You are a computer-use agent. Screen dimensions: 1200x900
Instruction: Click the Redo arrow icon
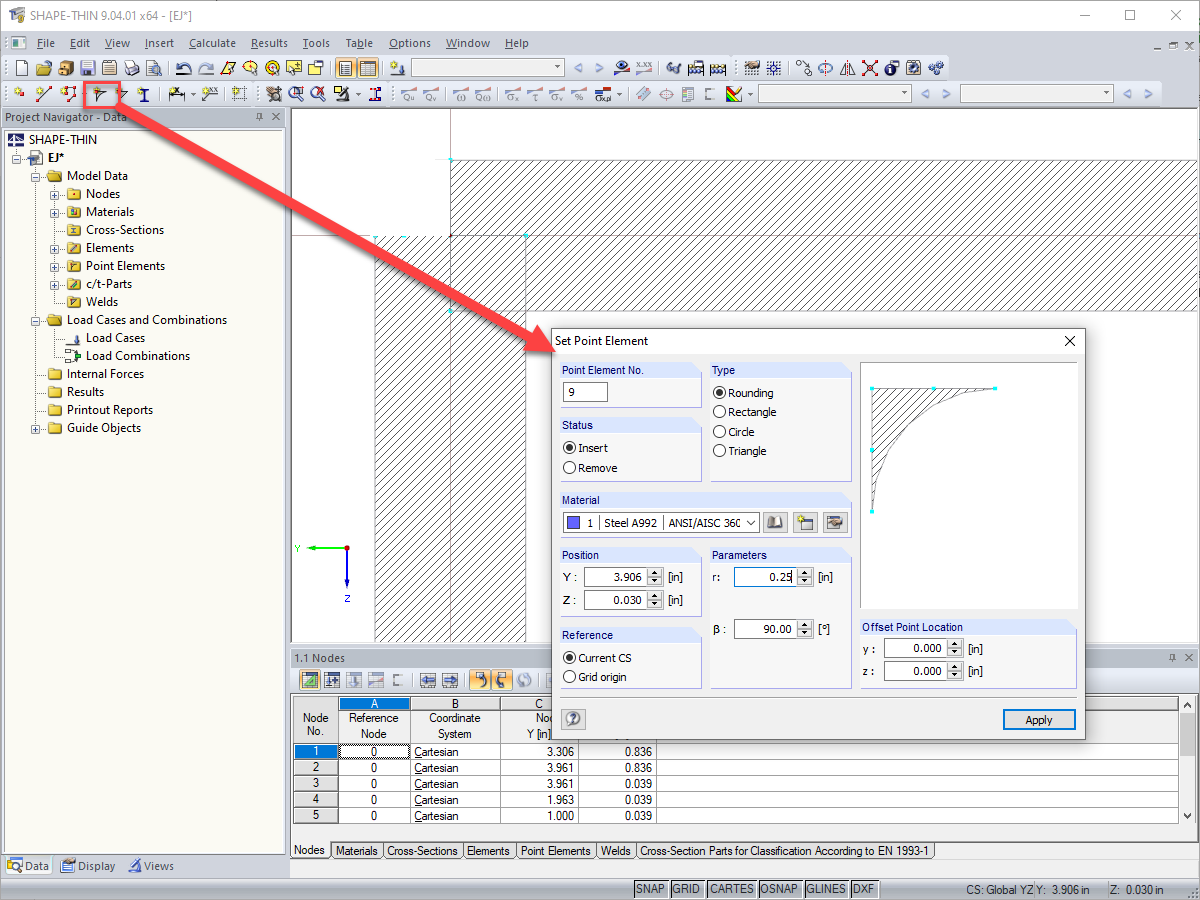click(206, 68)
